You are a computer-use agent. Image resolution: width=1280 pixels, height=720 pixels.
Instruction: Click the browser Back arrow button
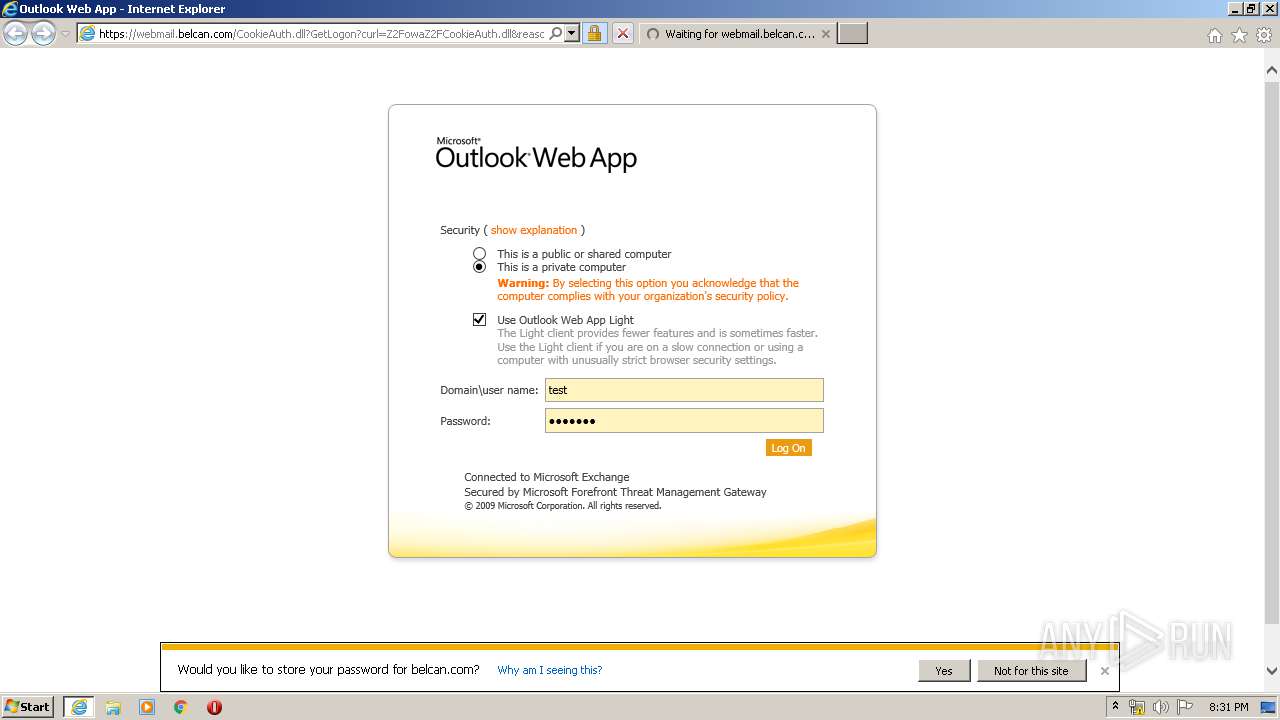coord(15,33)
